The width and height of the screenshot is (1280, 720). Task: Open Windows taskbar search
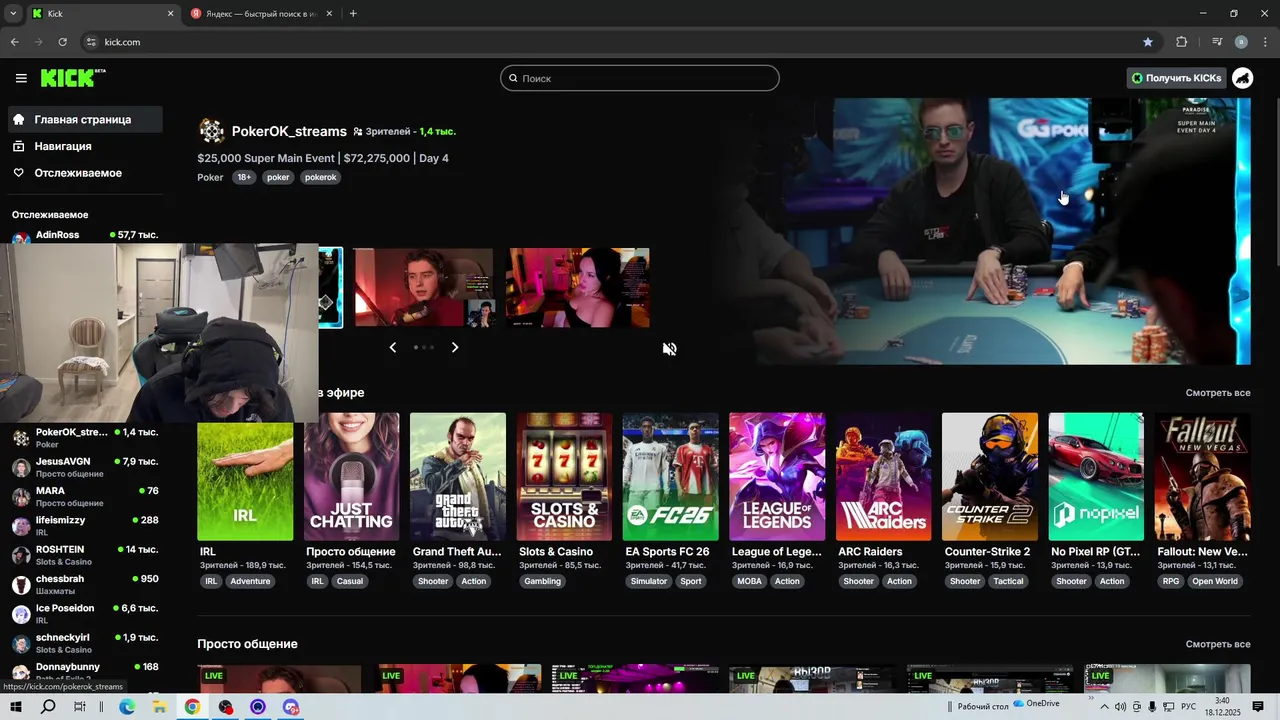point(48,707)
